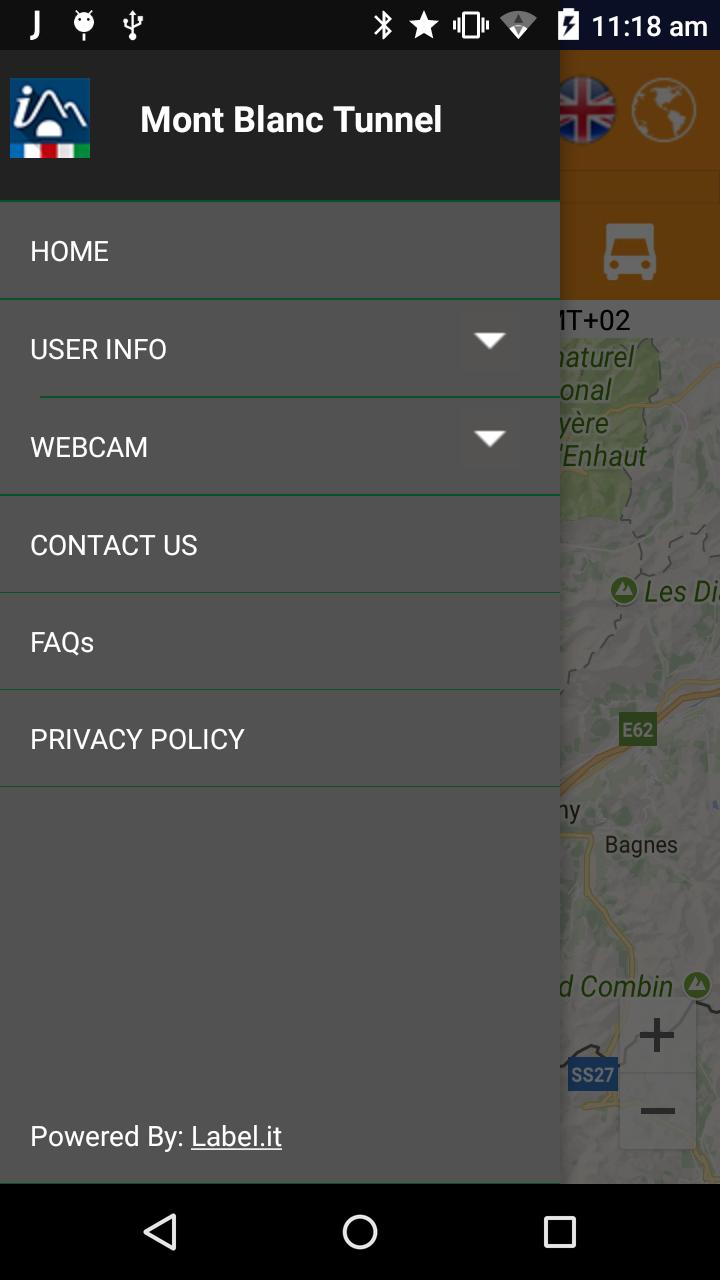Open the recent apps square button
Screen dimensions: 720x1280
point(560,1232)
